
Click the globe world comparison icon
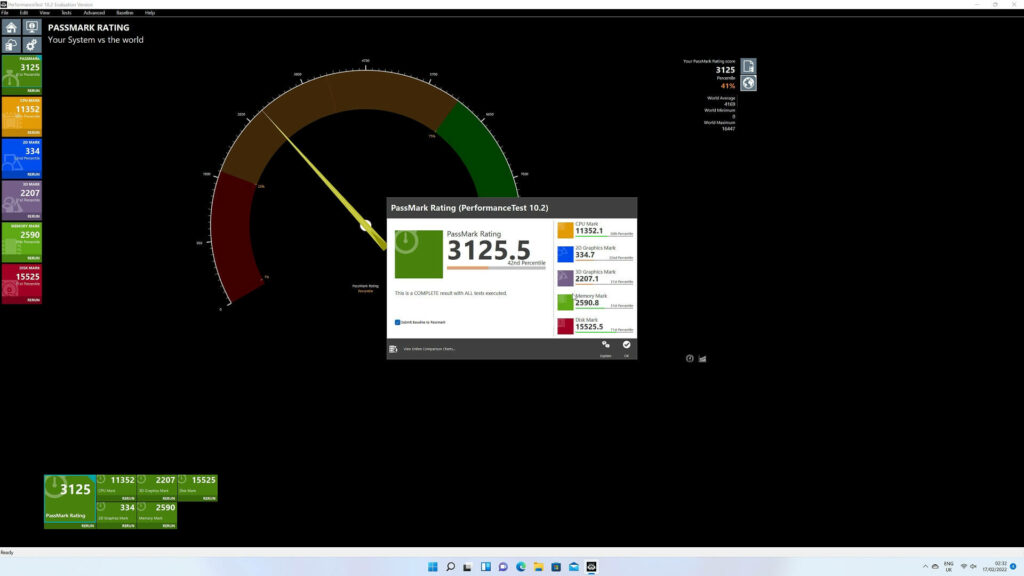[x=748, y=83]
